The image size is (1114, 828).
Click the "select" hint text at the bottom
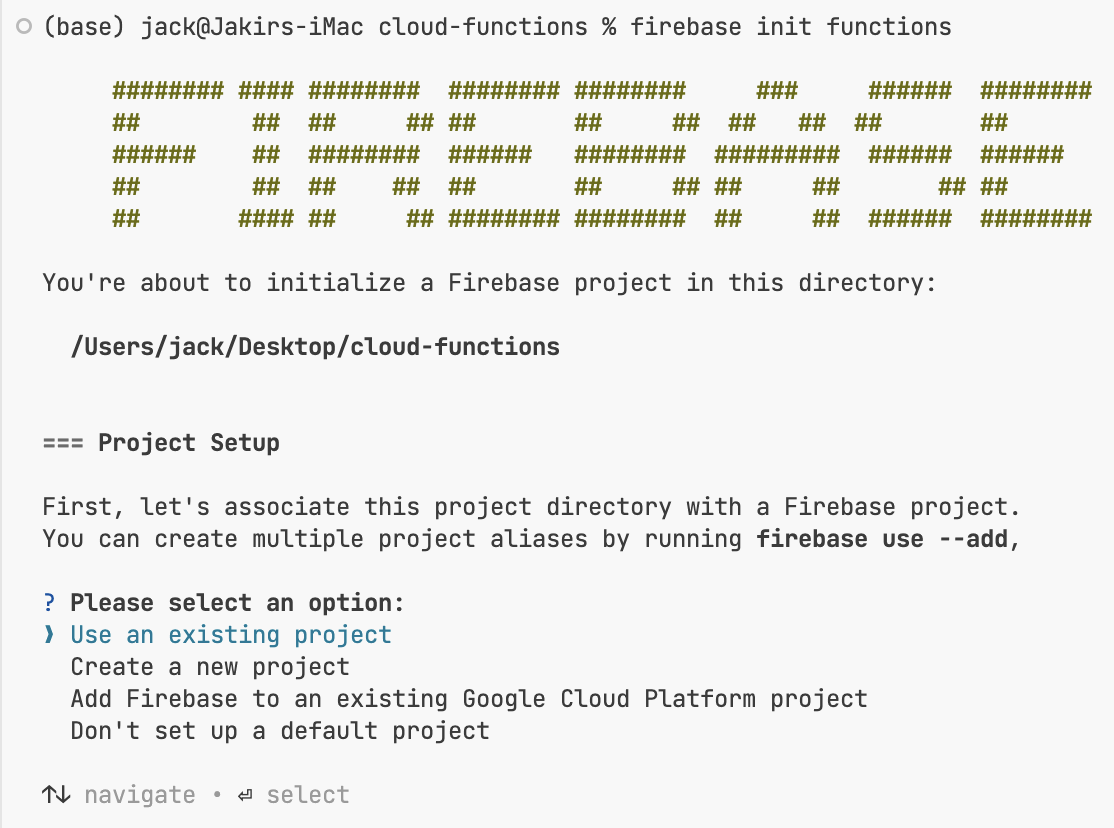tap(308, 795)
